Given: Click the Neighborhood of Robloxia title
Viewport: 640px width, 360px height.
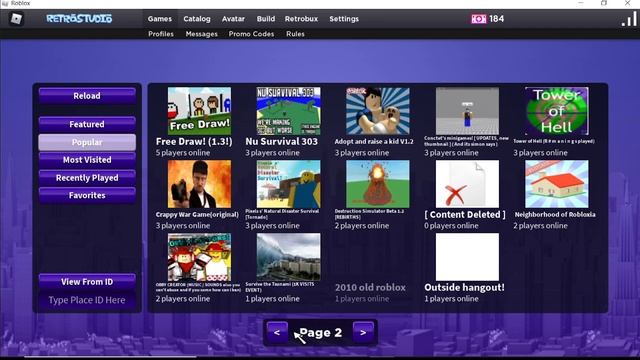Looking at the screenshot, I should point(555,214).
